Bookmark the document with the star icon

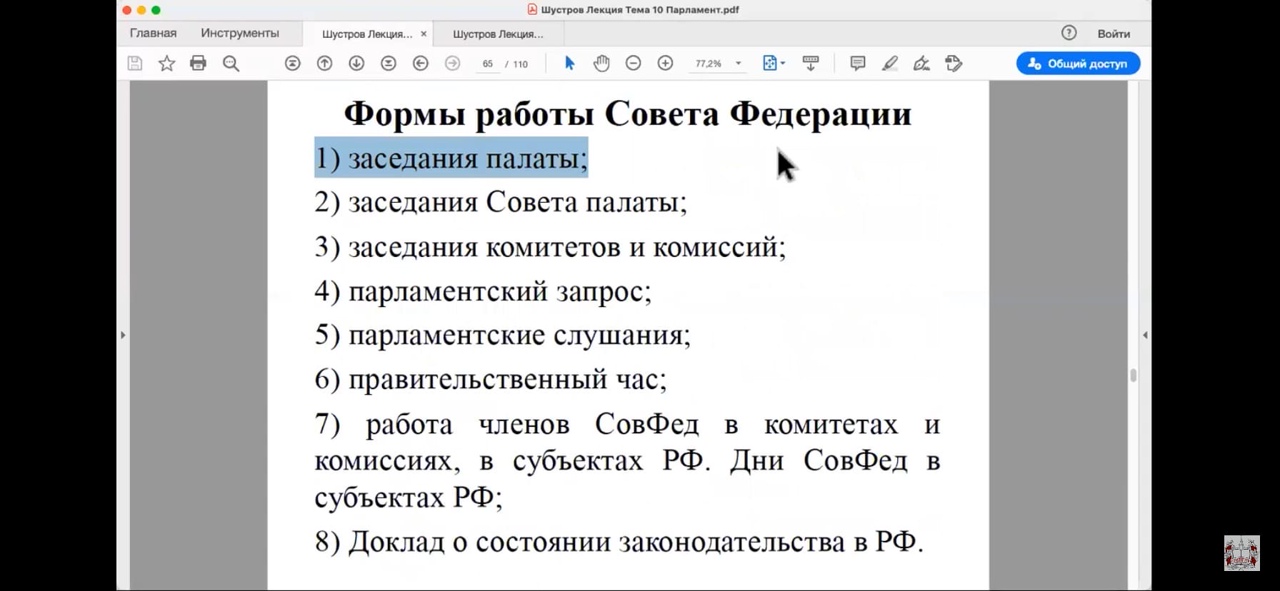tap(167, 63)
